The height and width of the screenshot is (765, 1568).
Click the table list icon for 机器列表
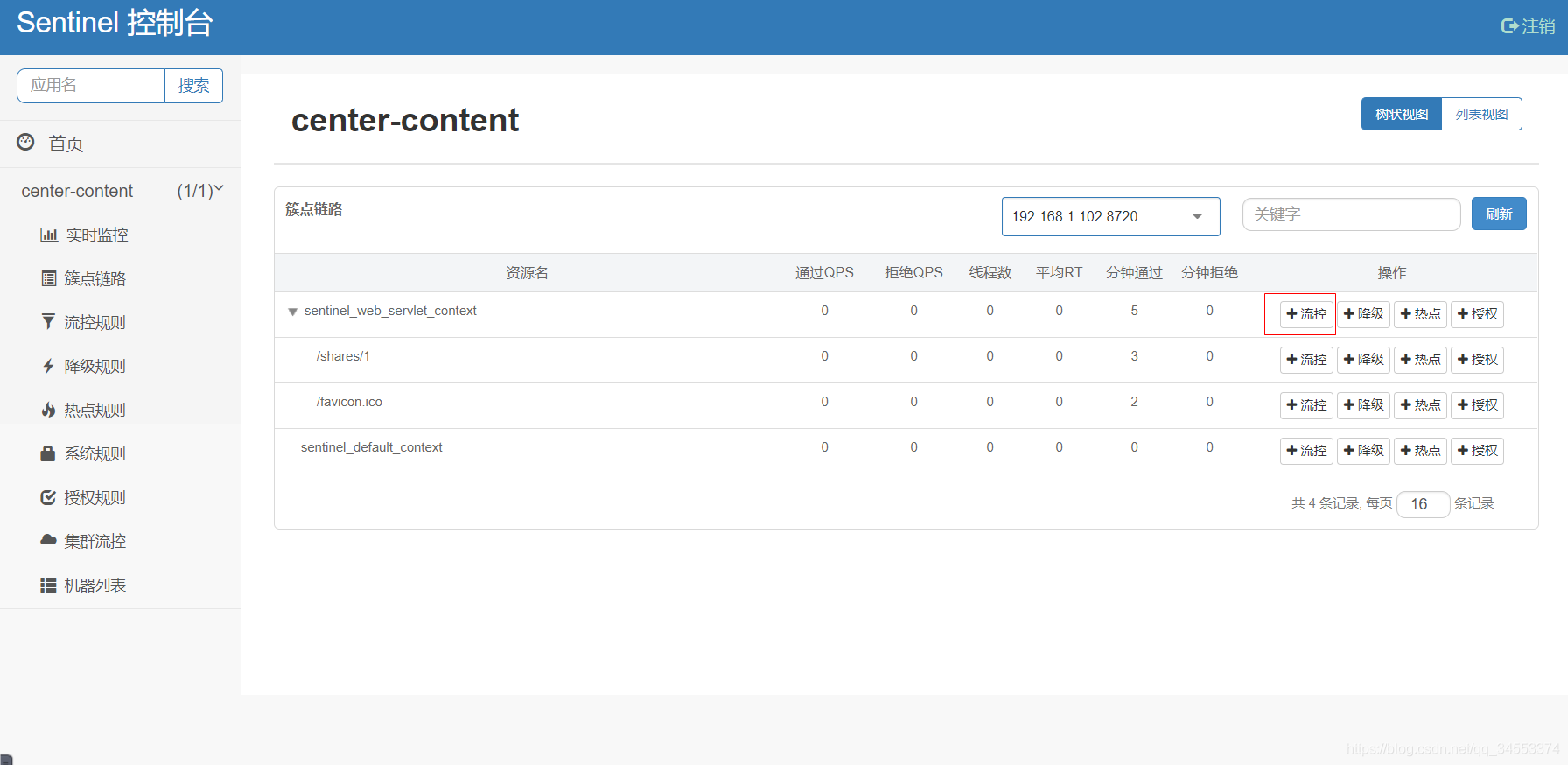(48, 585)
